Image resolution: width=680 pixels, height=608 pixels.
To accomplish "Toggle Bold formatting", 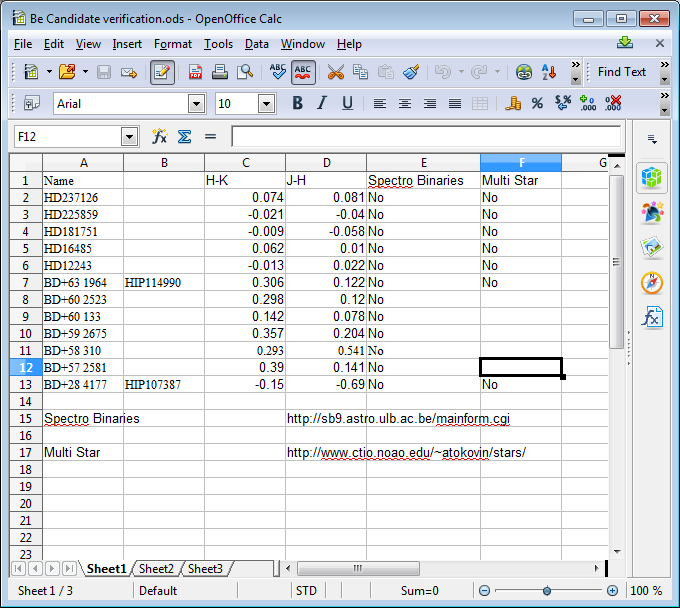I will click(x=298, y=104).
